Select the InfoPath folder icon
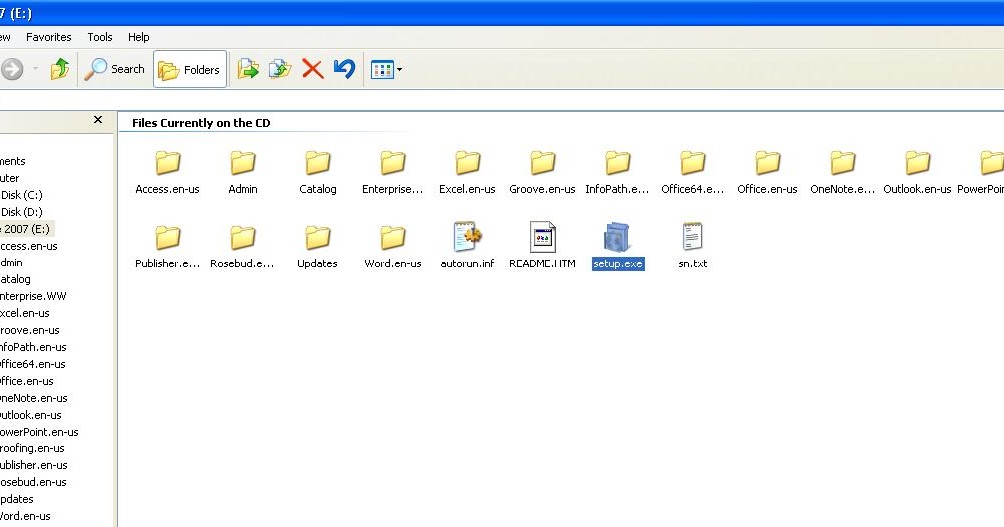 617,163
